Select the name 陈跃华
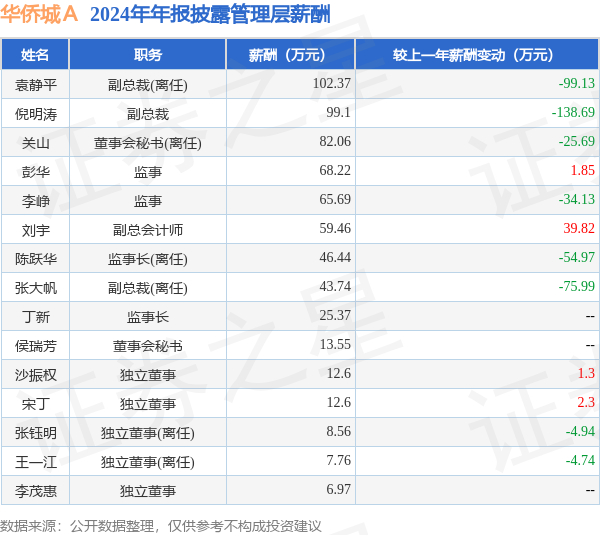 coord(36,259)
